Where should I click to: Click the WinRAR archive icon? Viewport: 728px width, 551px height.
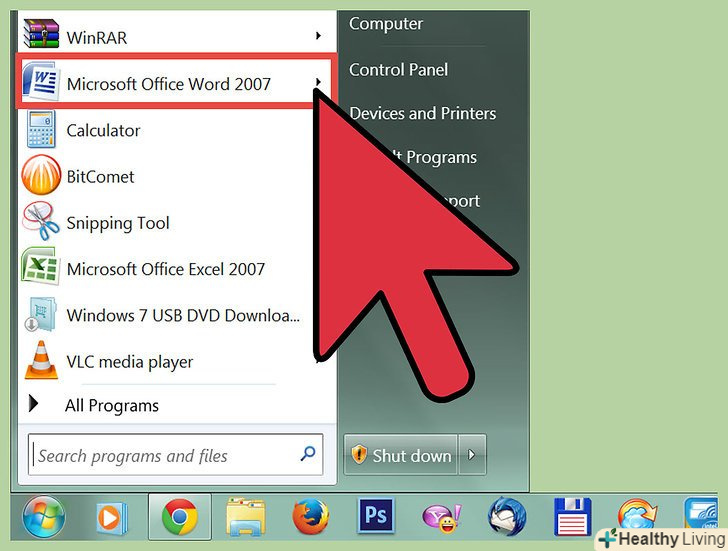(x=41, y=33)
